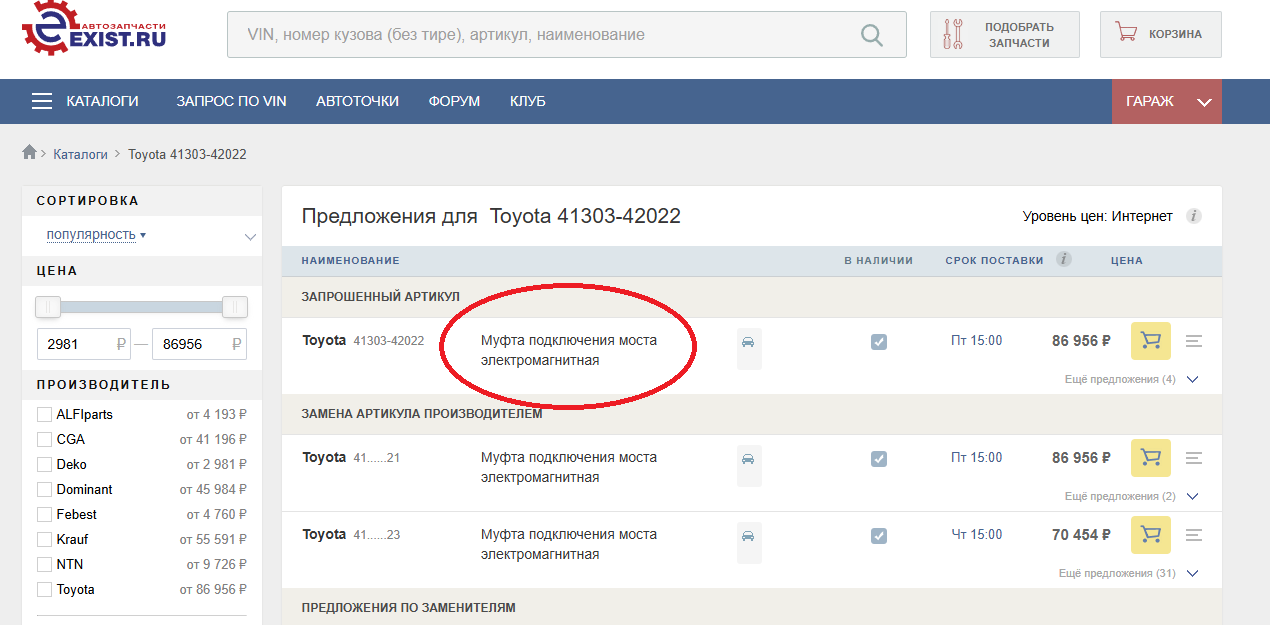Expand Ещё предложения (31)

(1128, 574)
